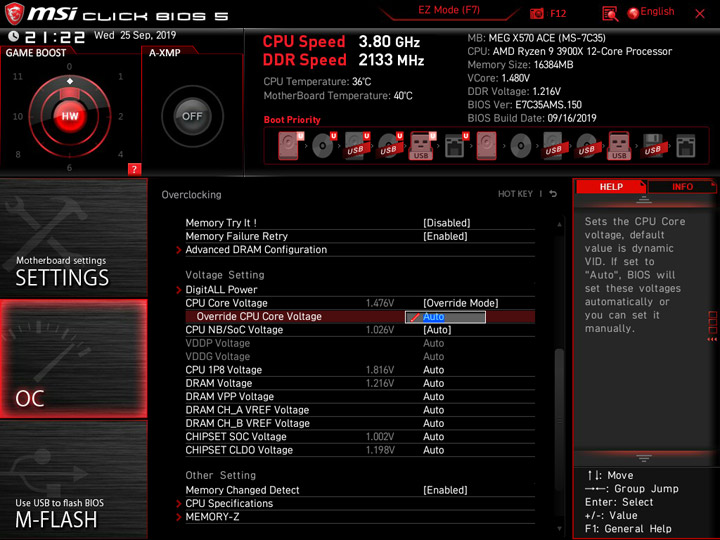720x540 pixels.
Task: Click the Game Boost red question mark icon
Action: click(x=134, y=169)
